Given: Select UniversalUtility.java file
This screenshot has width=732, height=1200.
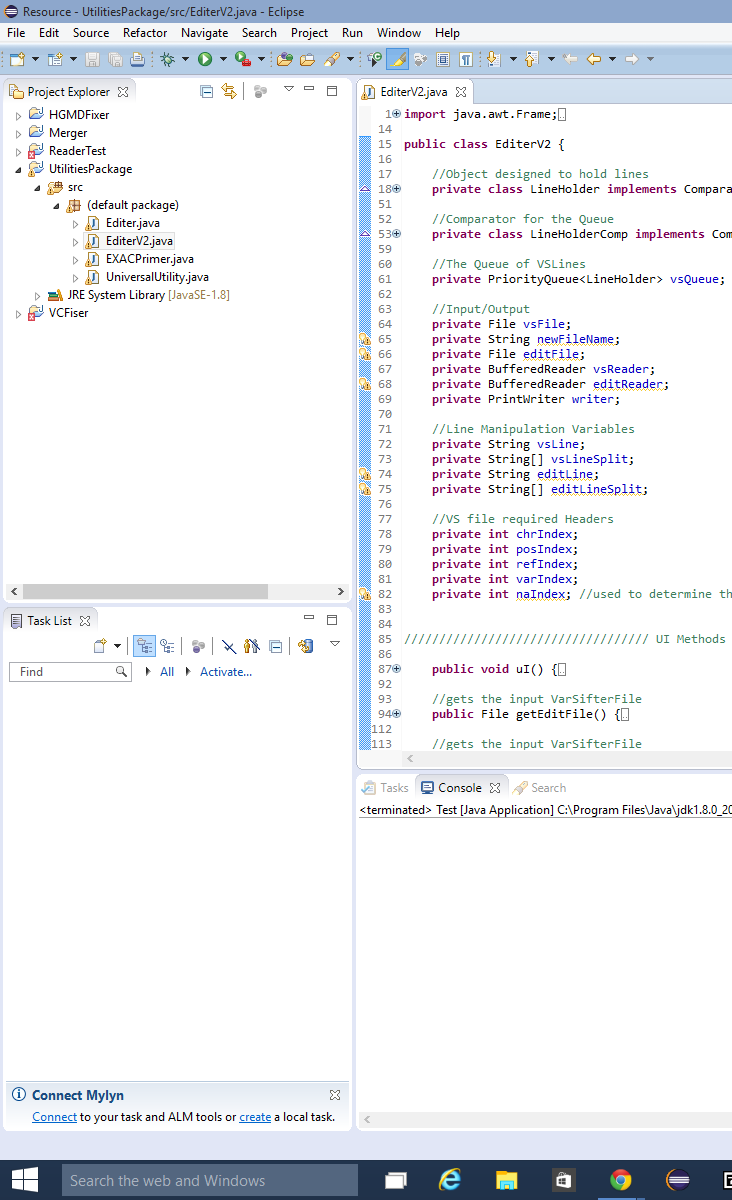Looking at the screenshot, I should [x=147, y=277].
